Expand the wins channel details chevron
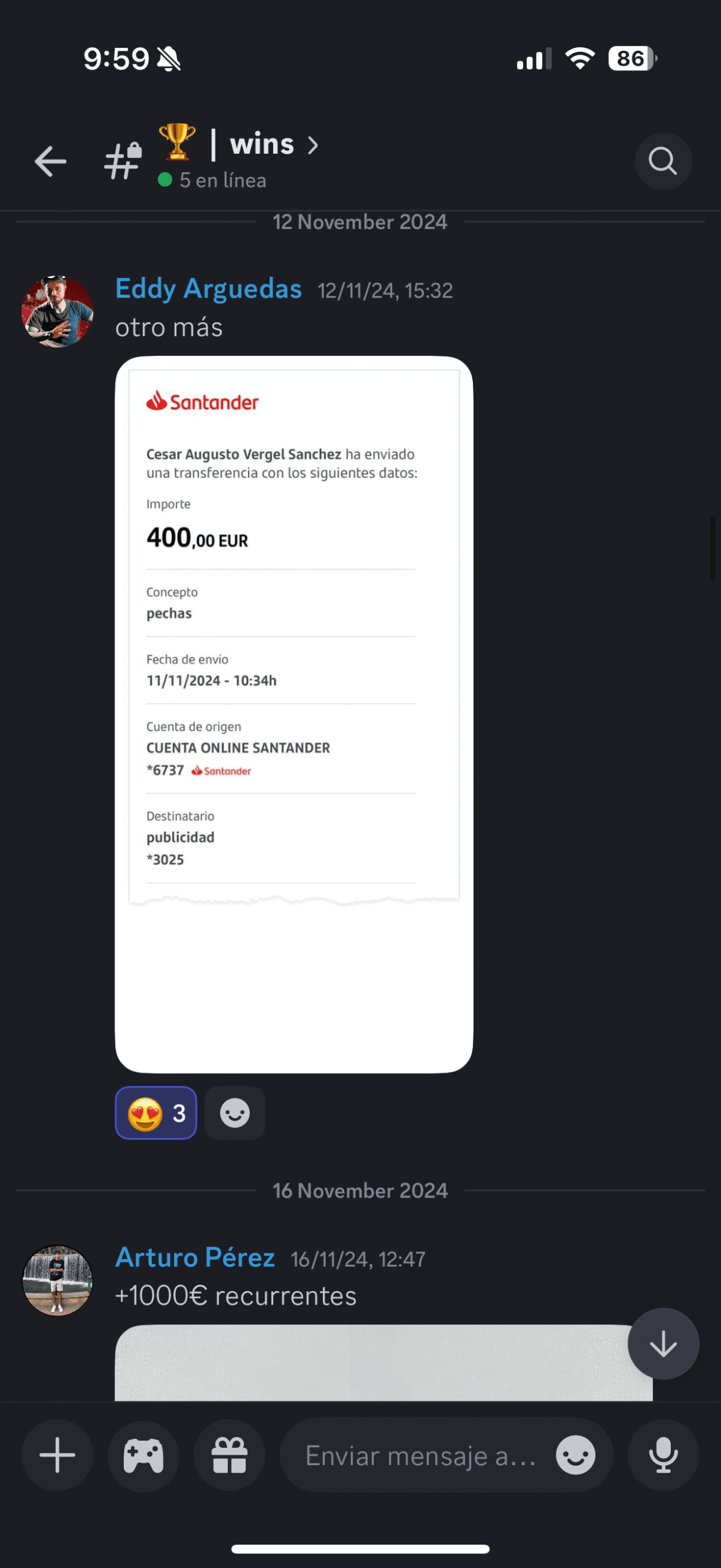The height and width of the screenshot is (1568, 721). (313, 145)
